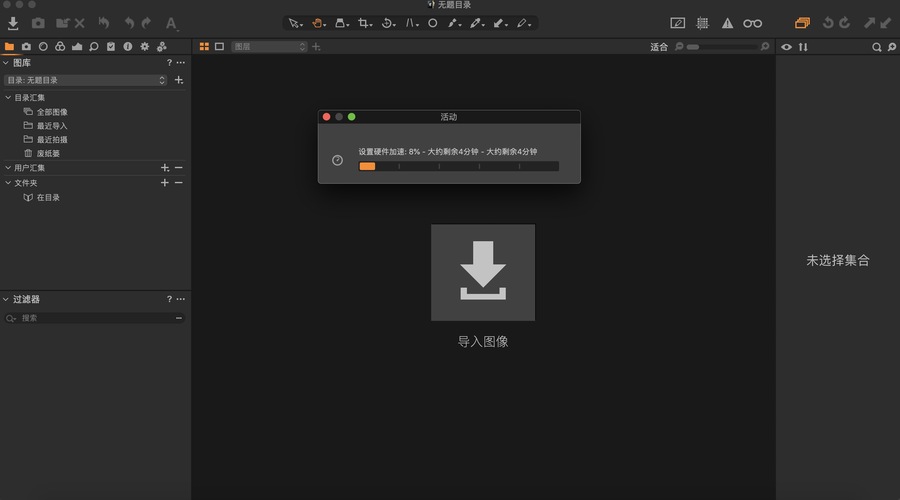Select the circle Spot removal tool

coord(433,24)
